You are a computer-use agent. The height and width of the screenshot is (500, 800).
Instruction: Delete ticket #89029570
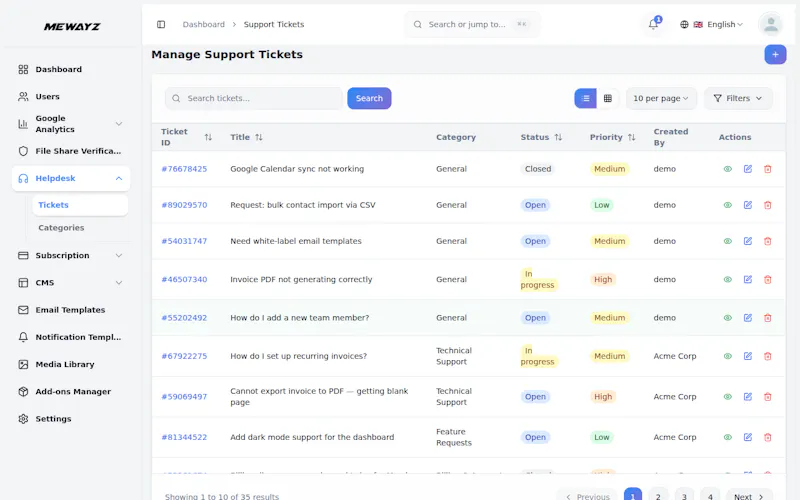(767, 205)
